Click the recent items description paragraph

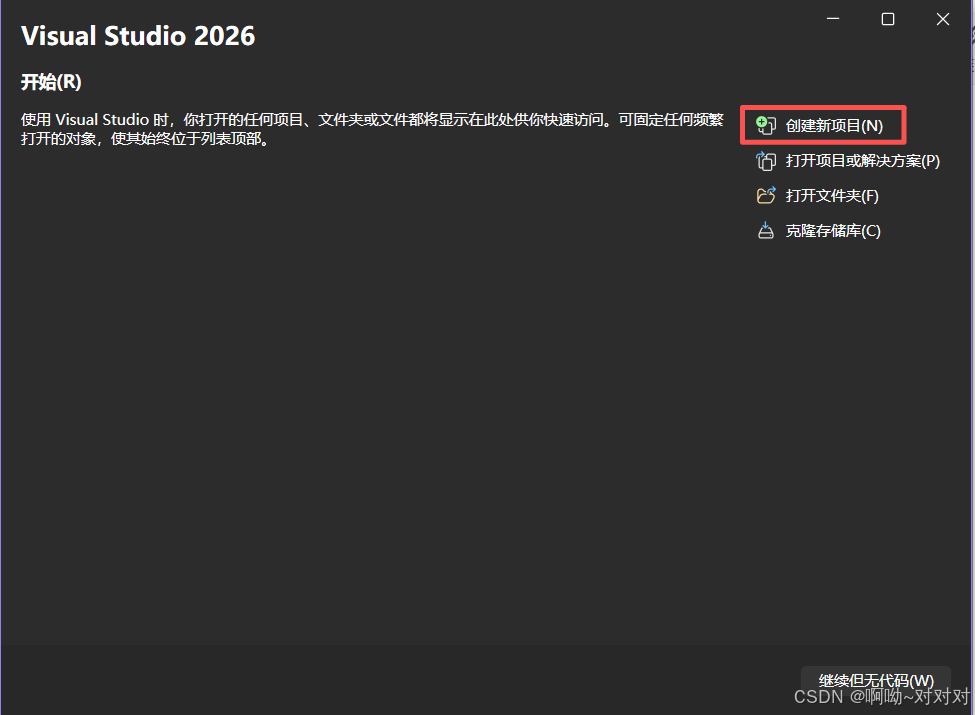click(372, 129)
